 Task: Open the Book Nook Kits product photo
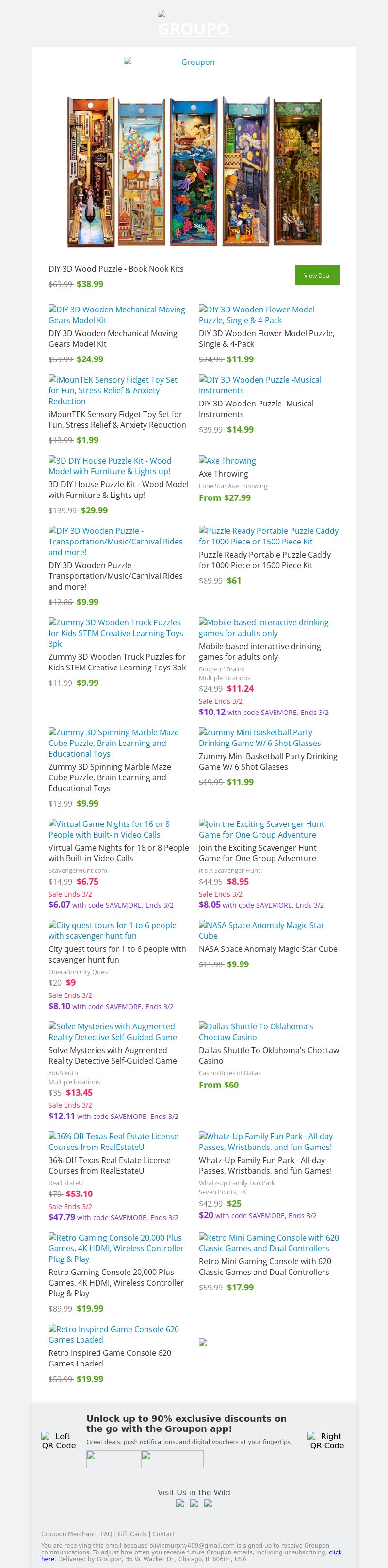click(194, 171)
